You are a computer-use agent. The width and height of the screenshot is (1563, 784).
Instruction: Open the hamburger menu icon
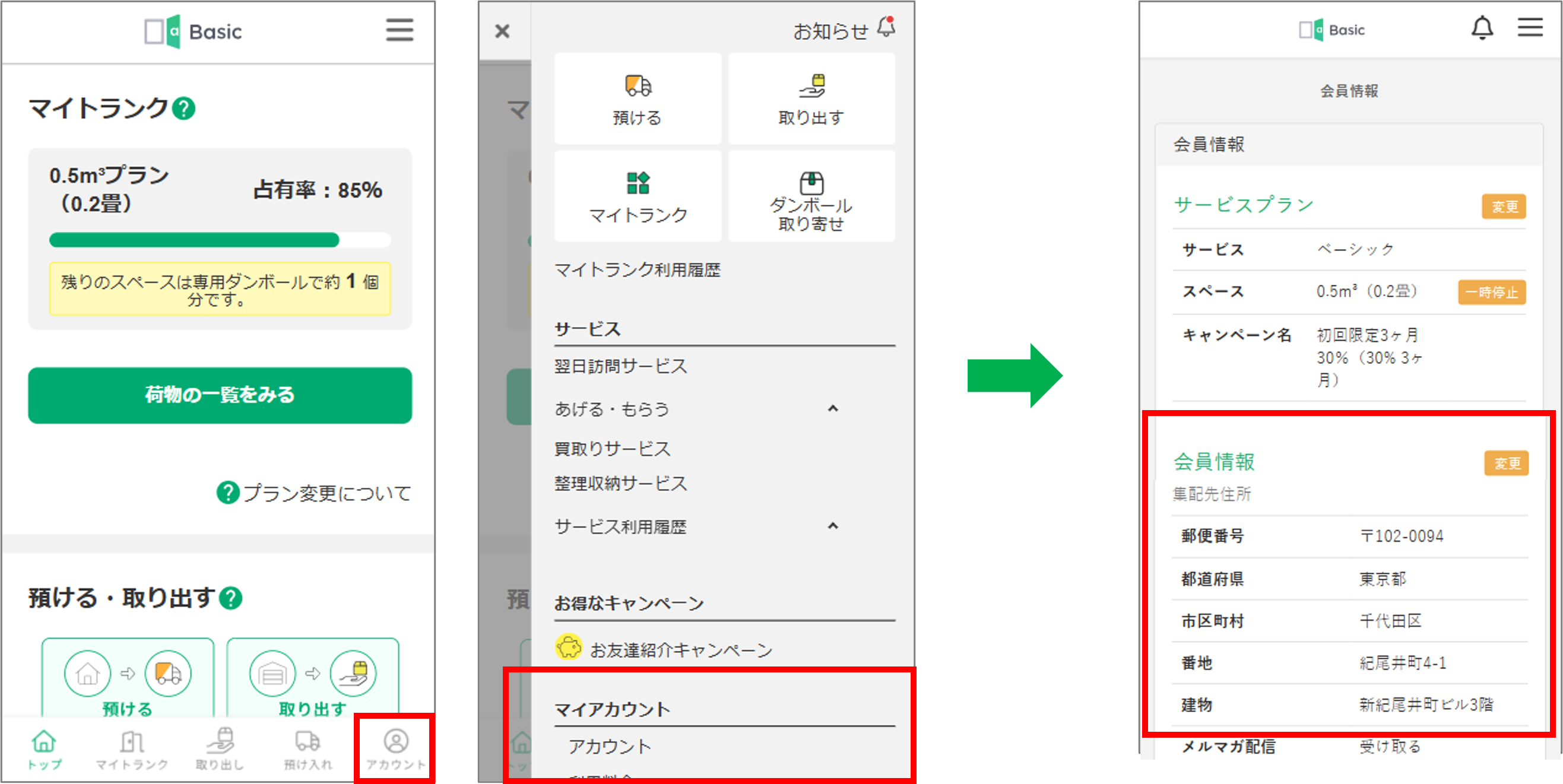click(400, 30)
